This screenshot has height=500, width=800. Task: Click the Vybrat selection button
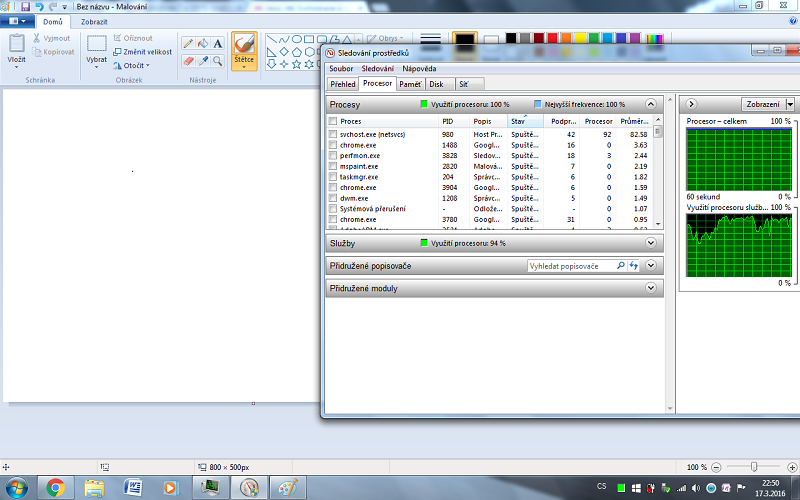click(96, 51)
